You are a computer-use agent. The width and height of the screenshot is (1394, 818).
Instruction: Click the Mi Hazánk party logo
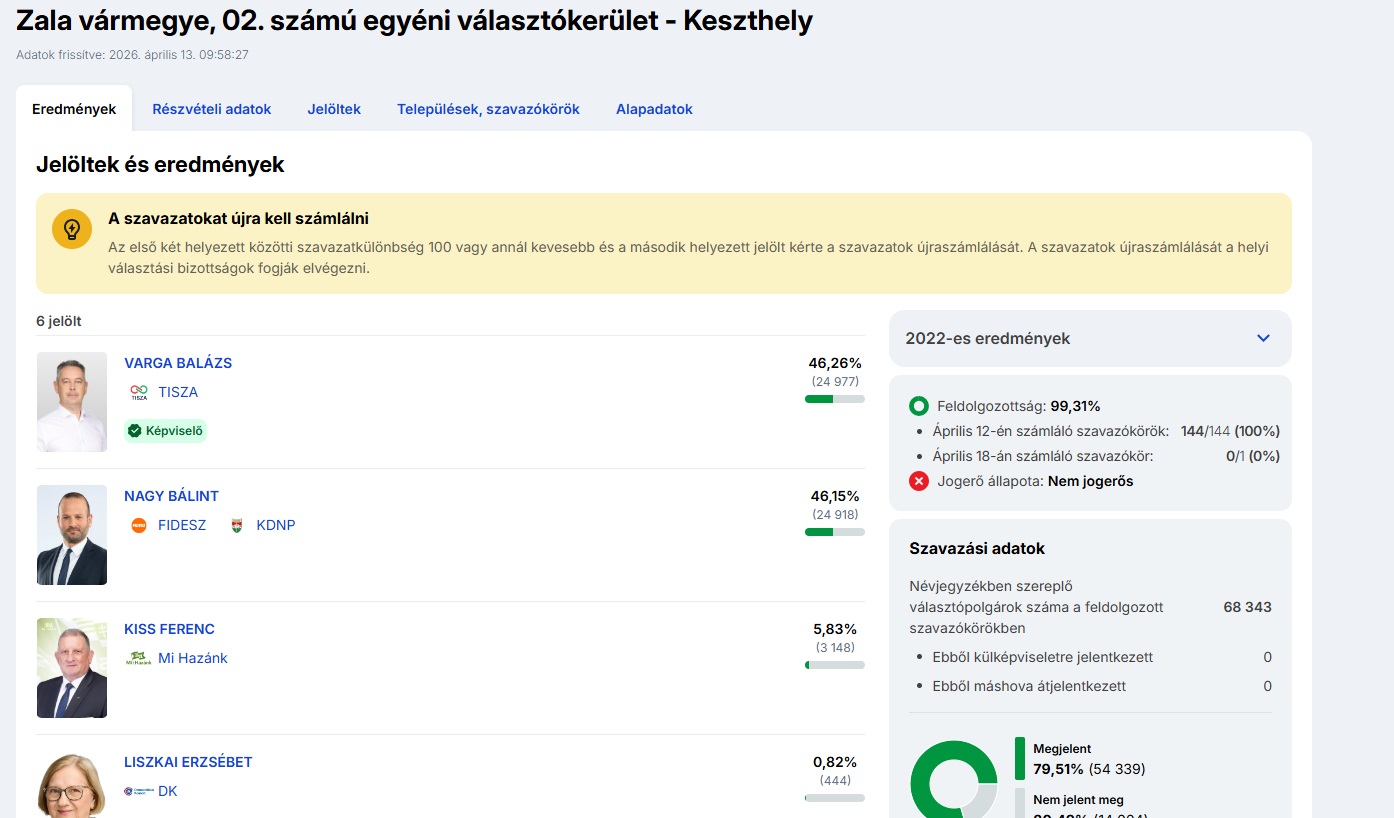(139, 658)
